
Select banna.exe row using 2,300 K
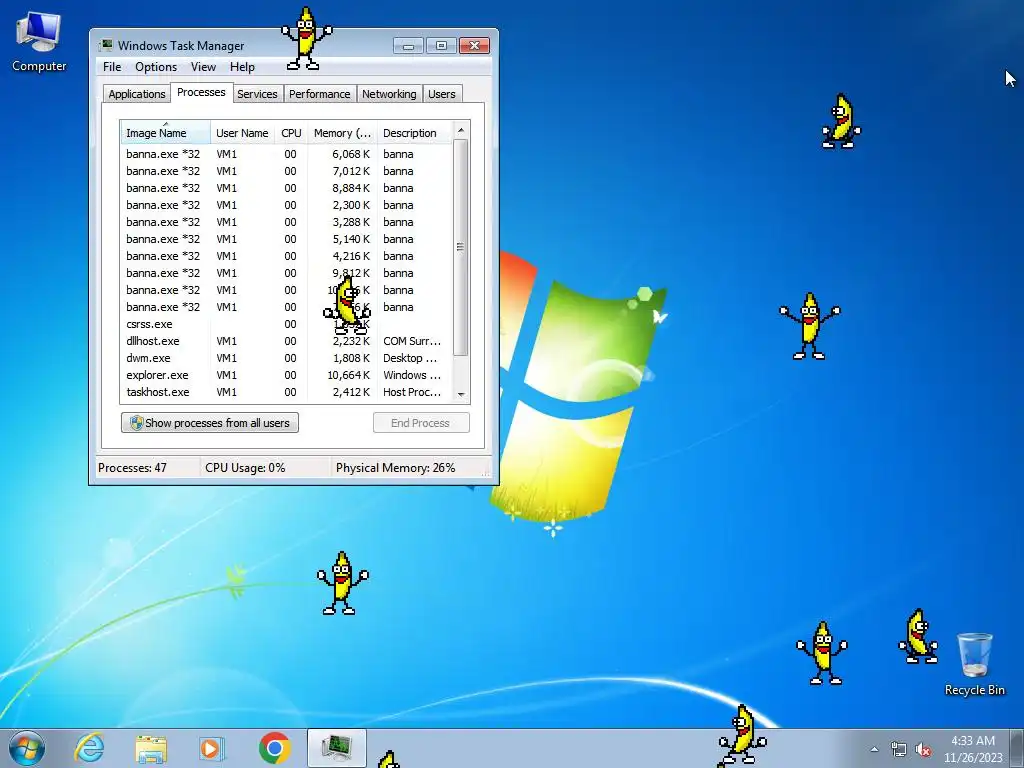click(286, 205)
